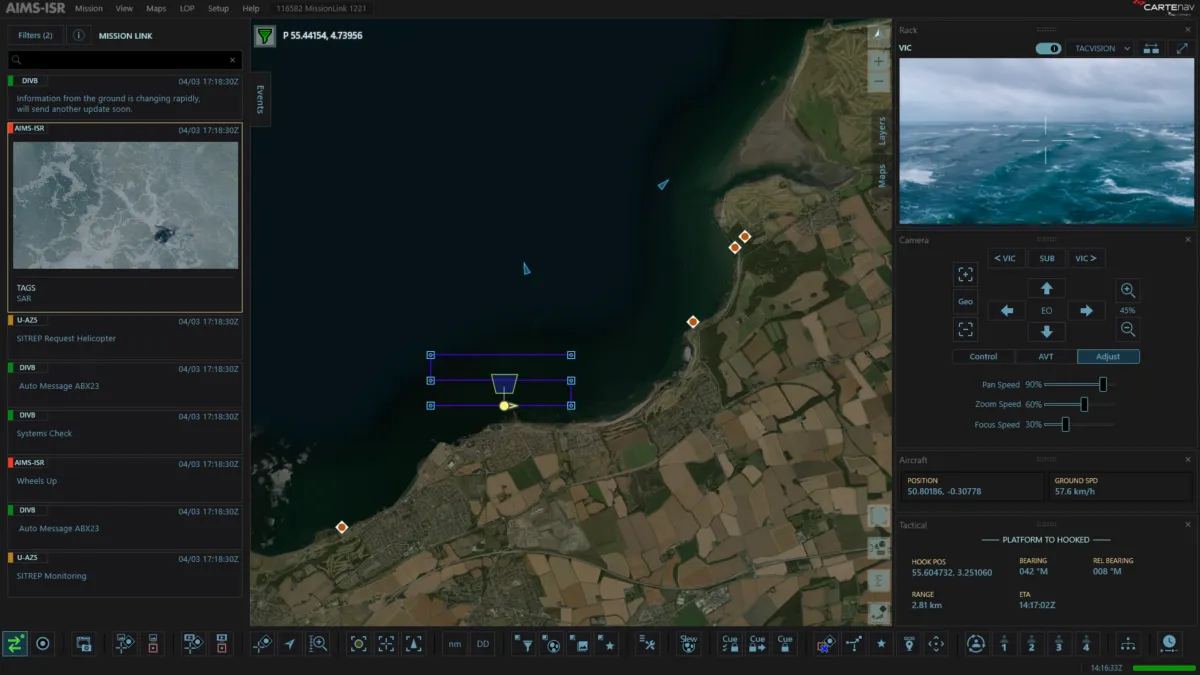Pan camera right with the right arrow

1086,311
